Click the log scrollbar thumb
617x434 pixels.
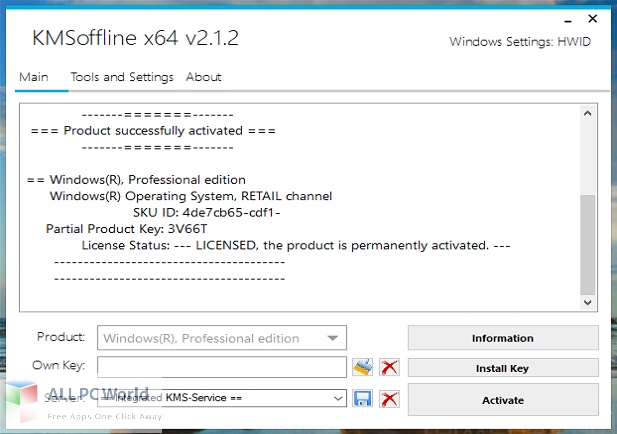coord(587,244)
